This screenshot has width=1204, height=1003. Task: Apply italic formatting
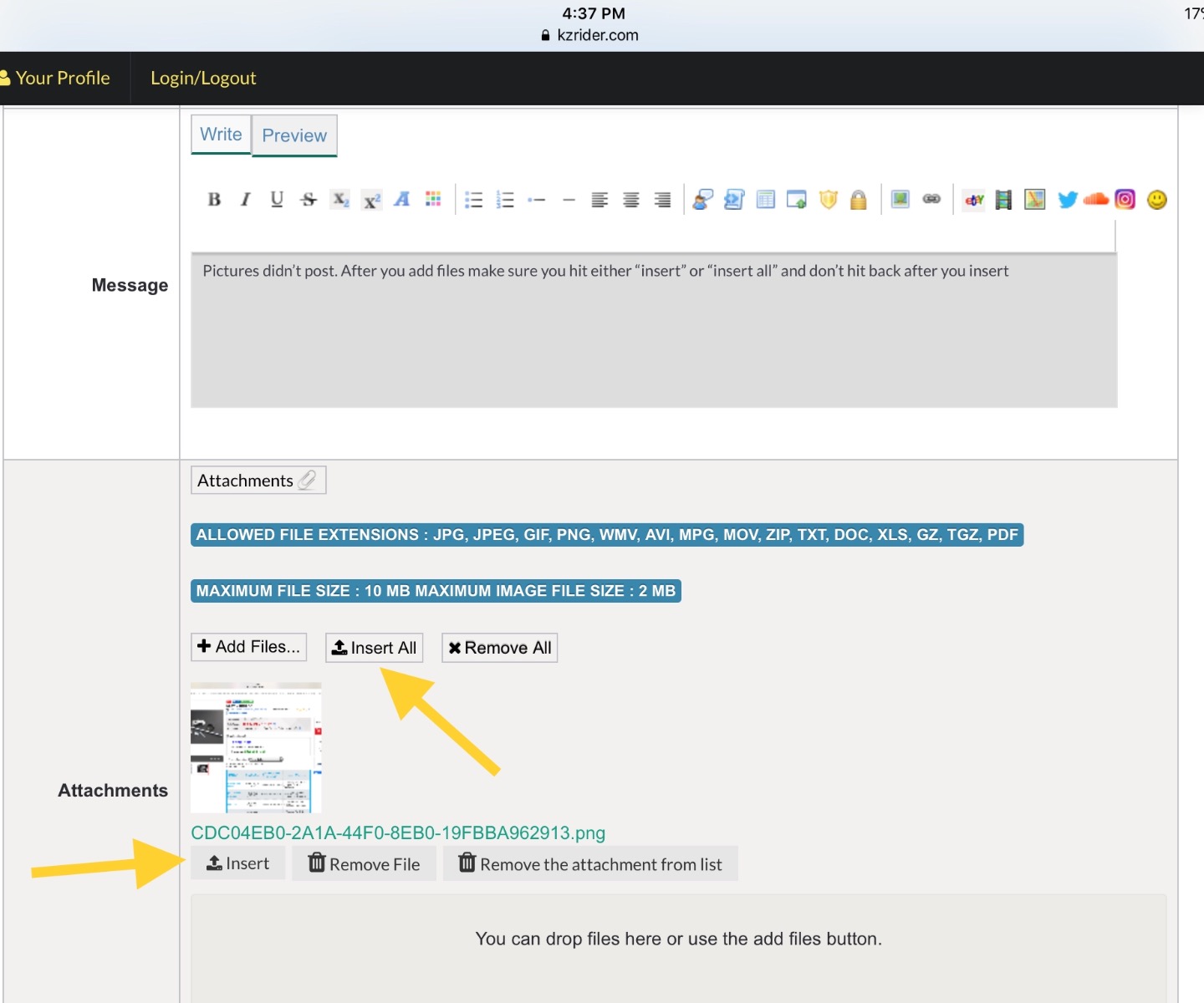[x=245, y=199]
